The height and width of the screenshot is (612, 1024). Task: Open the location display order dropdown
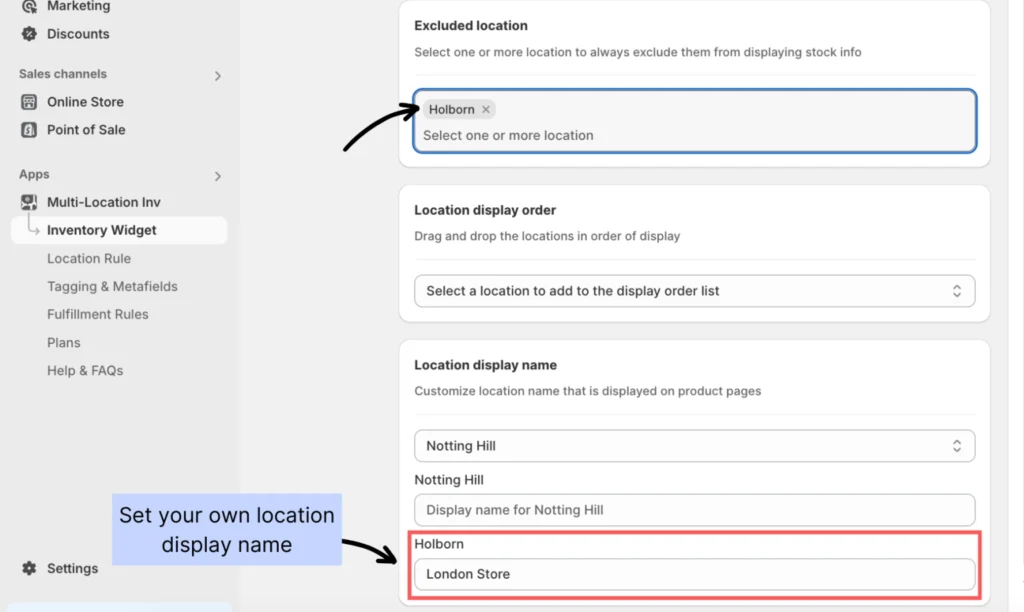point(694,291)
